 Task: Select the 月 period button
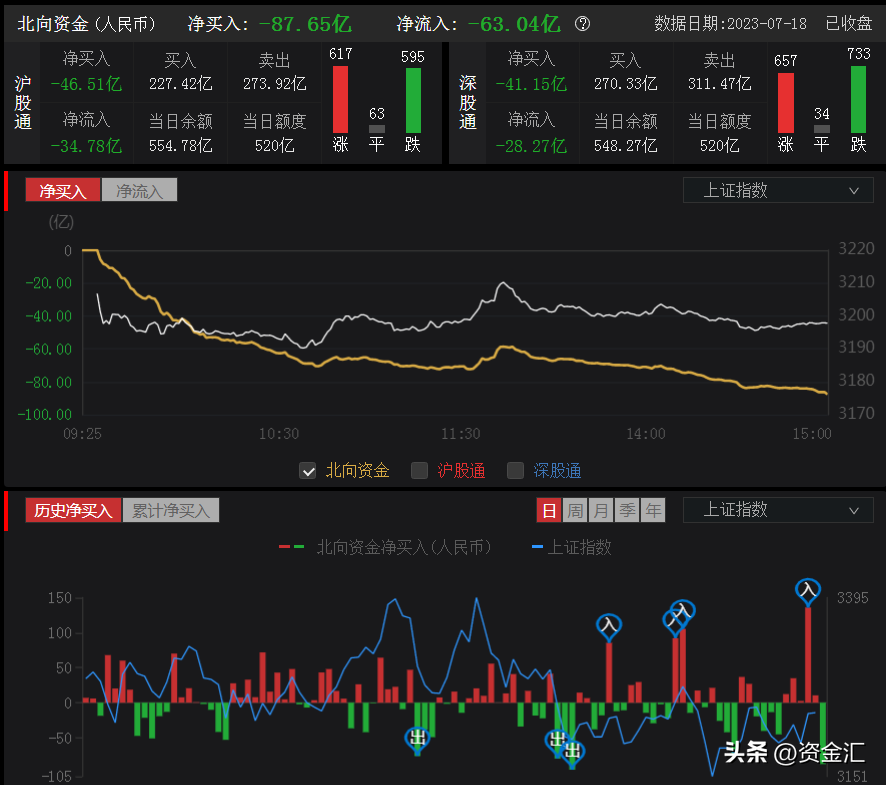(x=601, y=510)
